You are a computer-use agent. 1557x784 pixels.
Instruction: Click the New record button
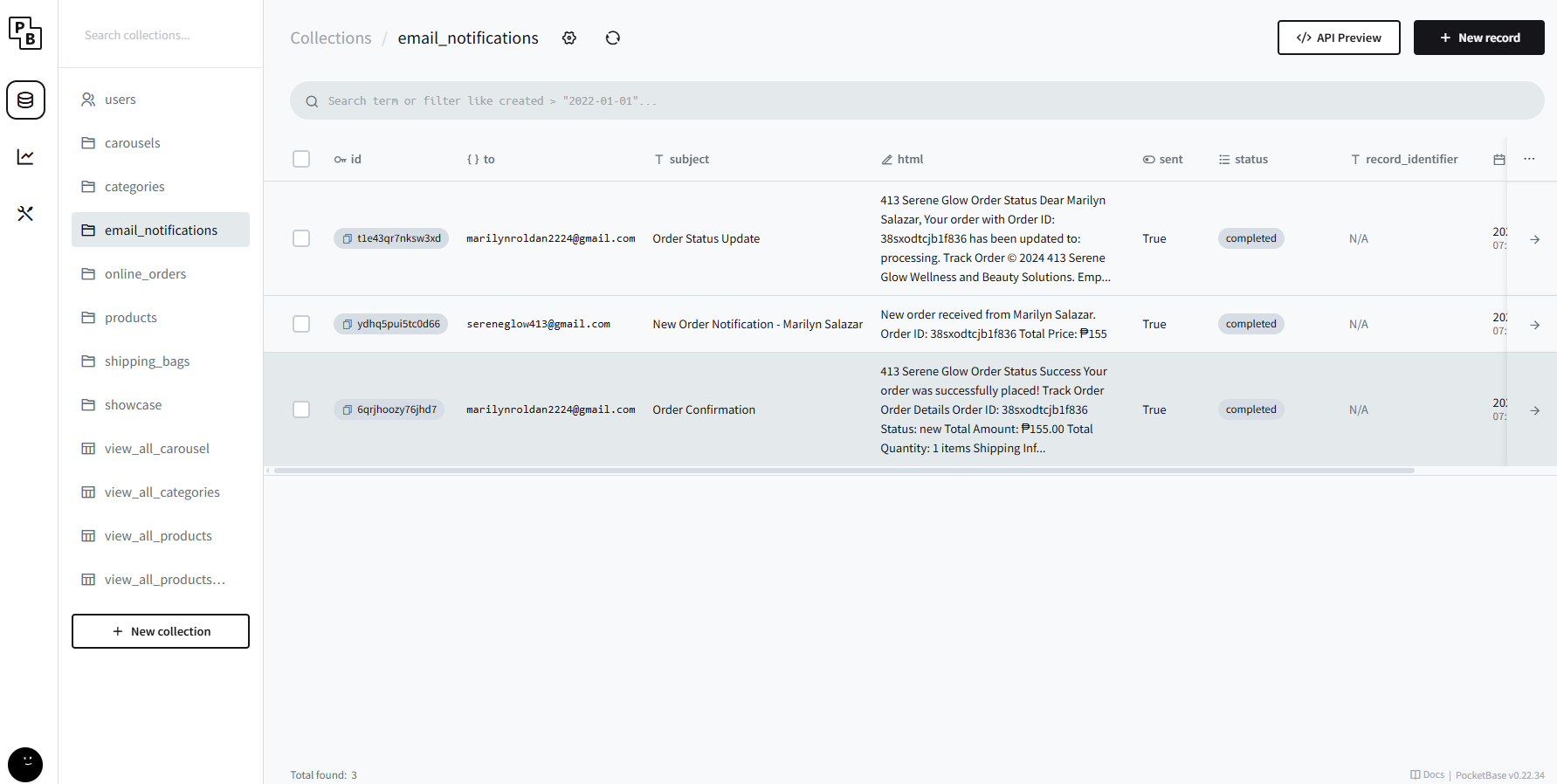[1479, 38]
